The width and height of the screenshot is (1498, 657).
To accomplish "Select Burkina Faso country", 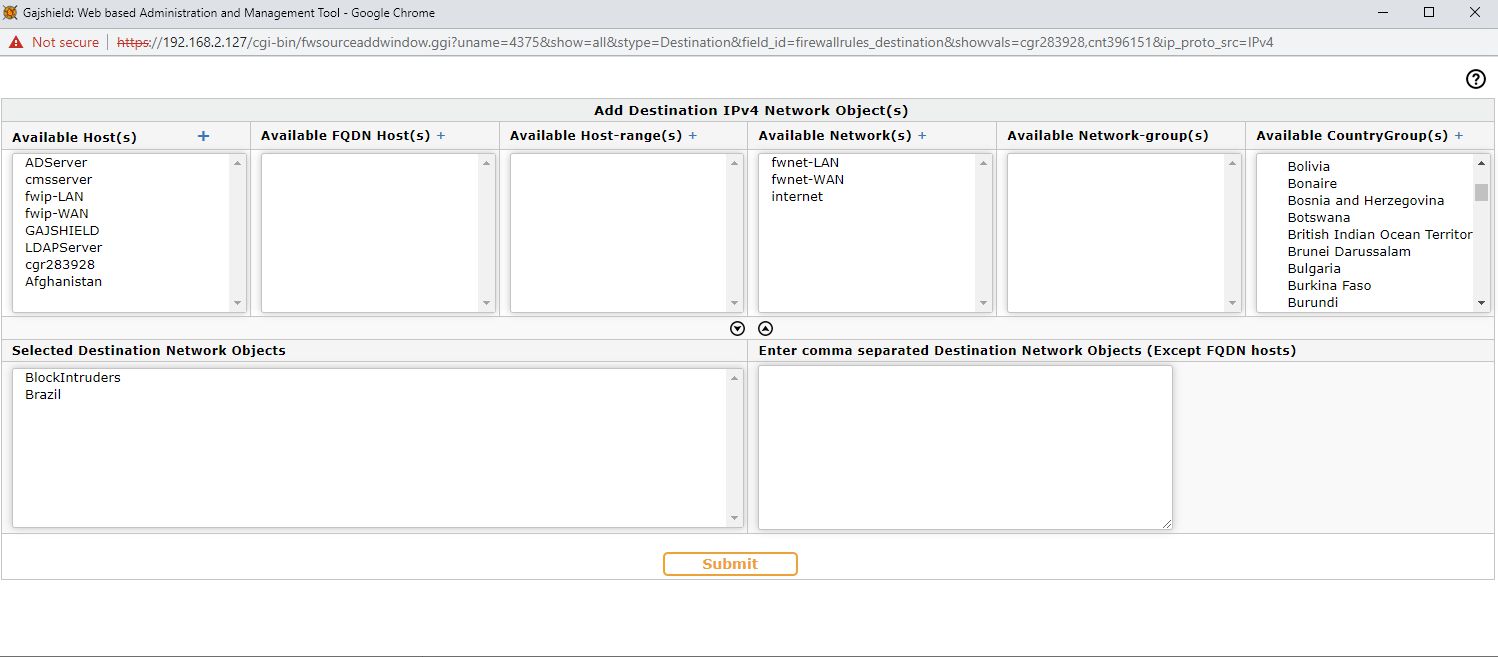I will pyautogui.click(x=1329, y=285).
